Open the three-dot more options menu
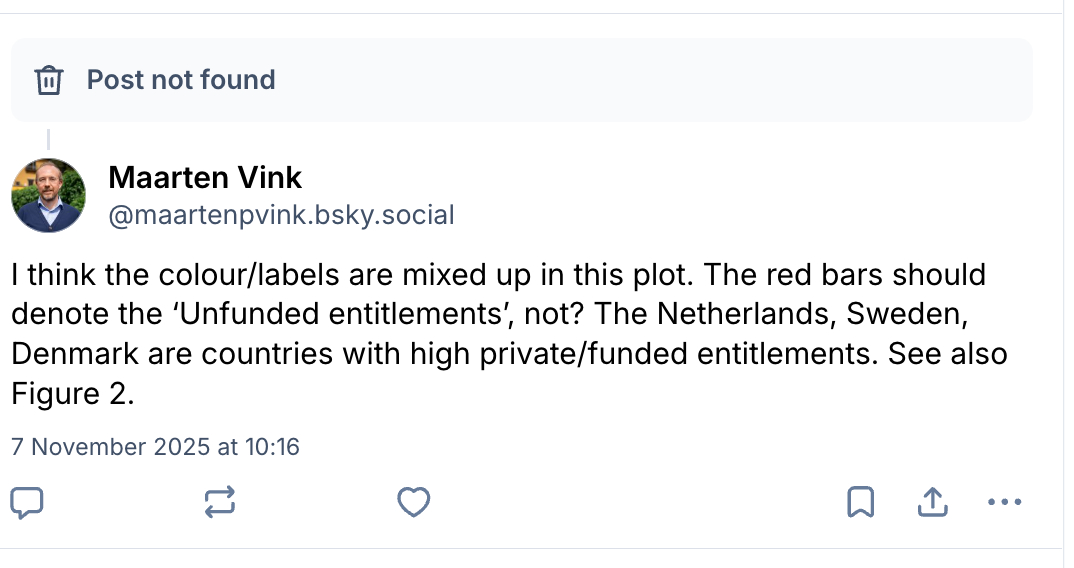This screenshot has height=568, width=1074. [1004, 502]
